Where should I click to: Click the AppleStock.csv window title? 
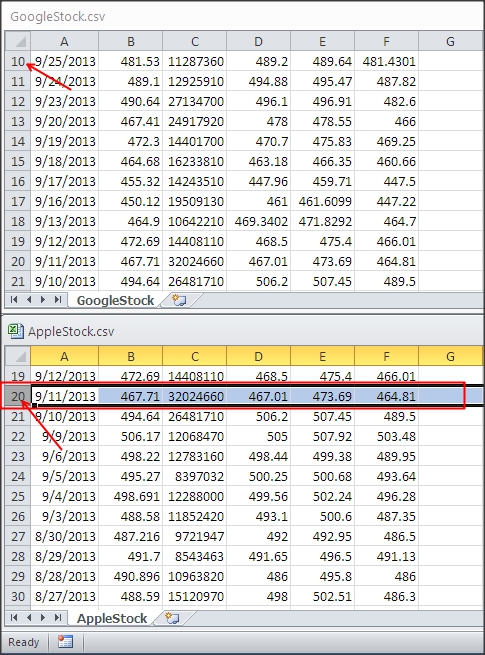click(71, 331)
